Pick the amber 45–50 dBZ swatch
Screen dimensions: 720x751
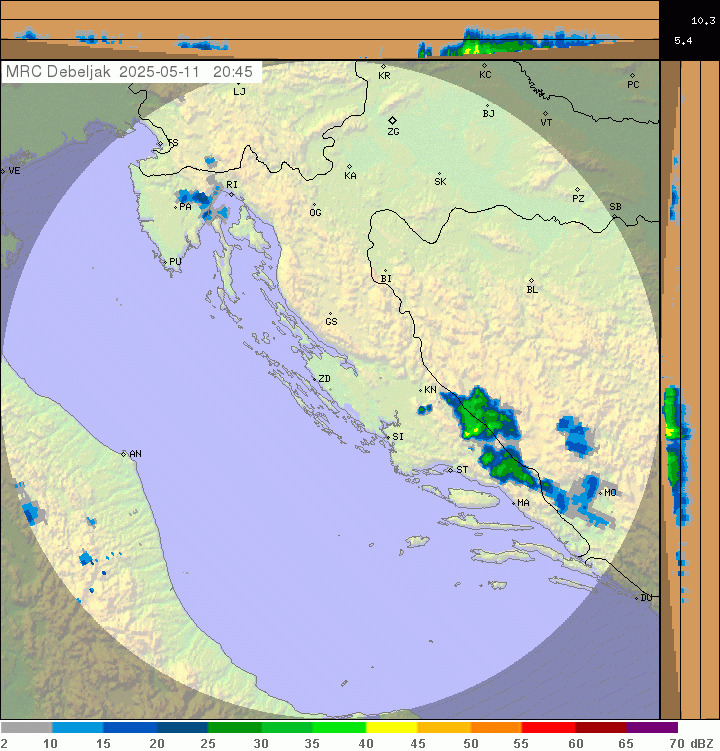[x=444, y=728]
